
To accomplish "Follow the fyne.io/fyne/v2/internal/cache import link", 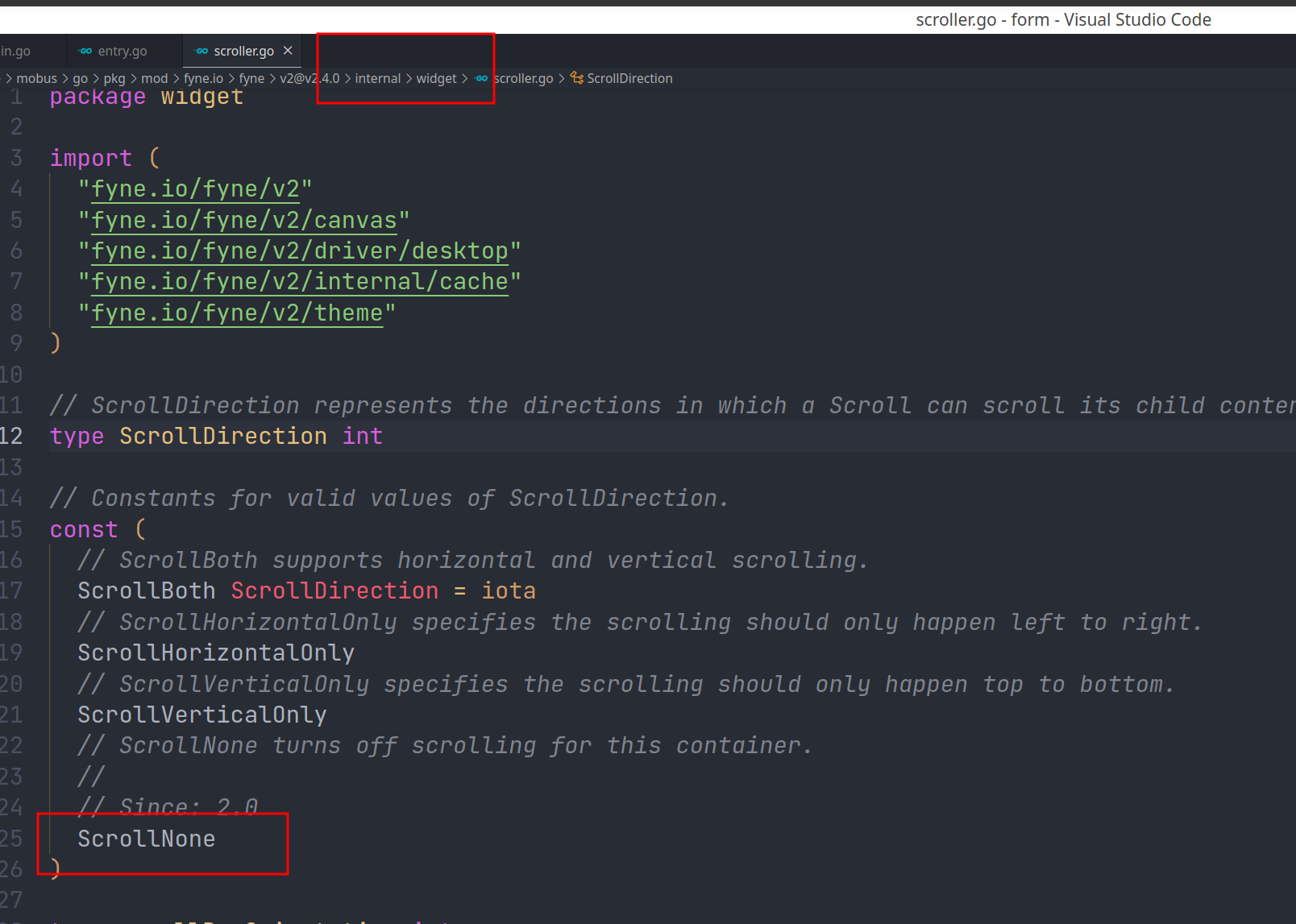I will 300,282.
